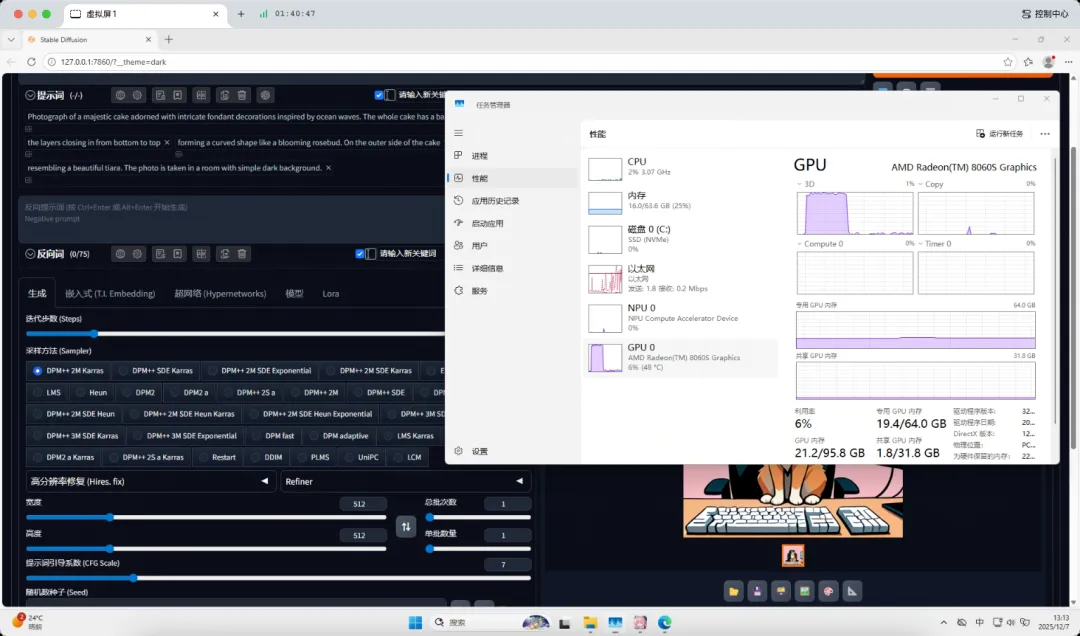This screenshot has width=1080, height=636.
Task: Open 设置 in Task Manager
Action: click(x=479, y=451)
